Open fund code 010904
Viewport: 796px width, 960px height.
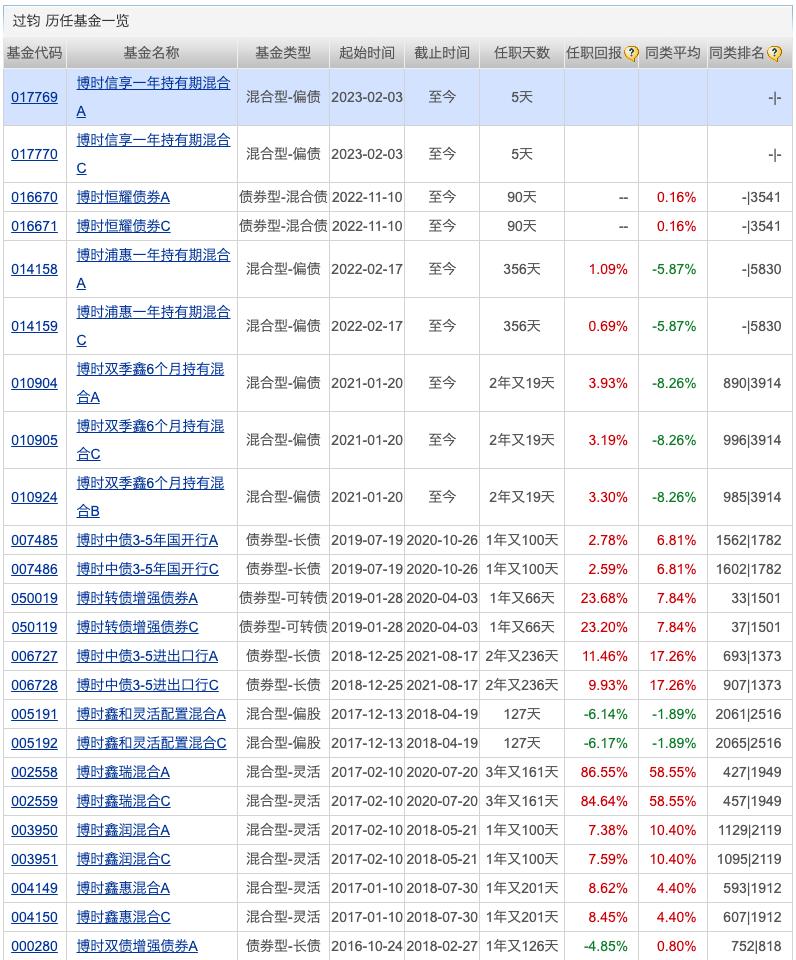coord(34,383)
